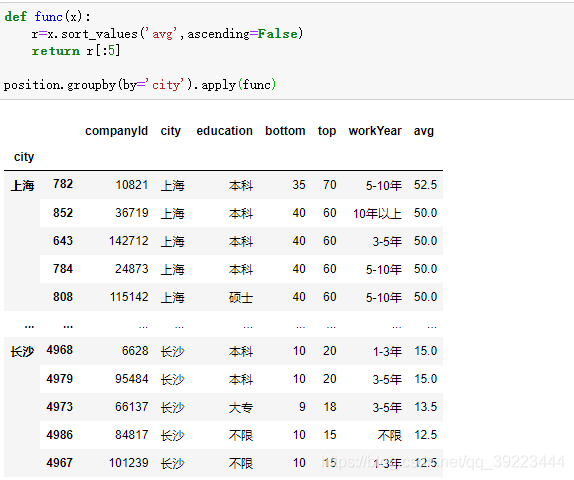The width and height of the screenshot is (574, 480).
Task: Click workYear '10年以上' cell
Action: point(377,213)
